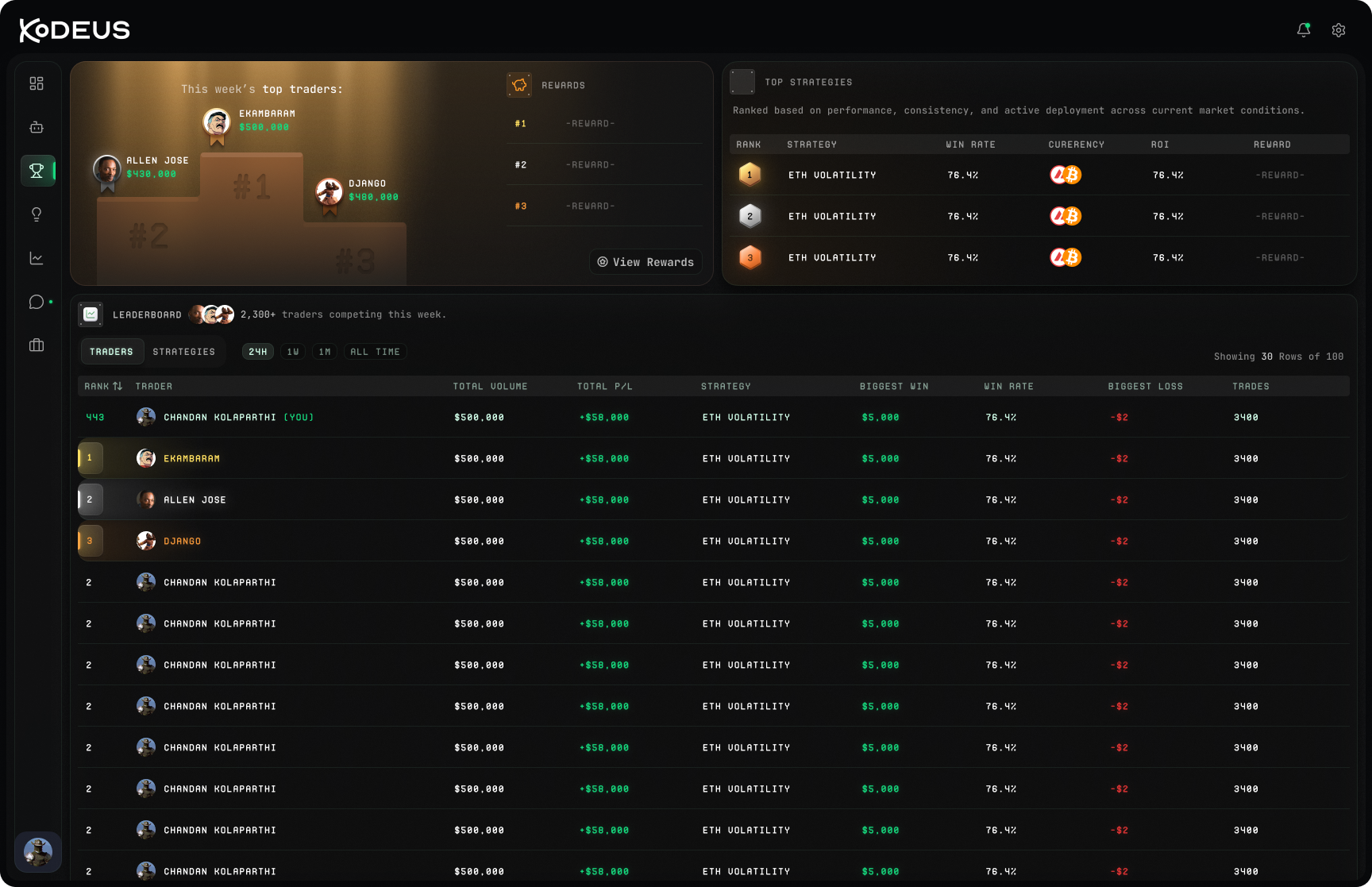Click currency icons in rank 1 strategy row
Image resolution: width=1372 pixels, height=887 pixels.
coord(1066,175)
